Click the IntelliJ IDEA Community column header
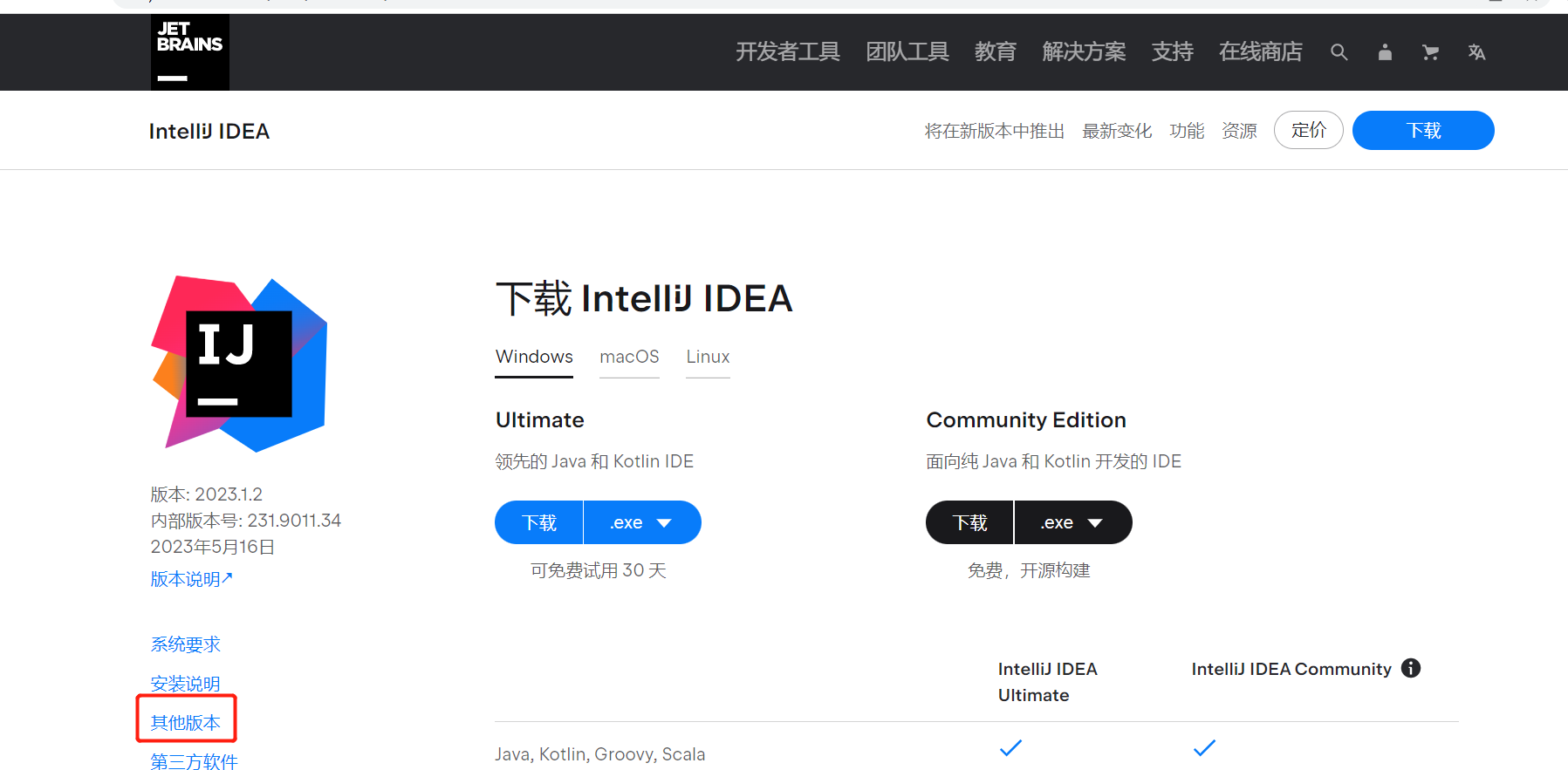Image resolution: width=1568 pixels, height=770 pixels. [1291, 669]
